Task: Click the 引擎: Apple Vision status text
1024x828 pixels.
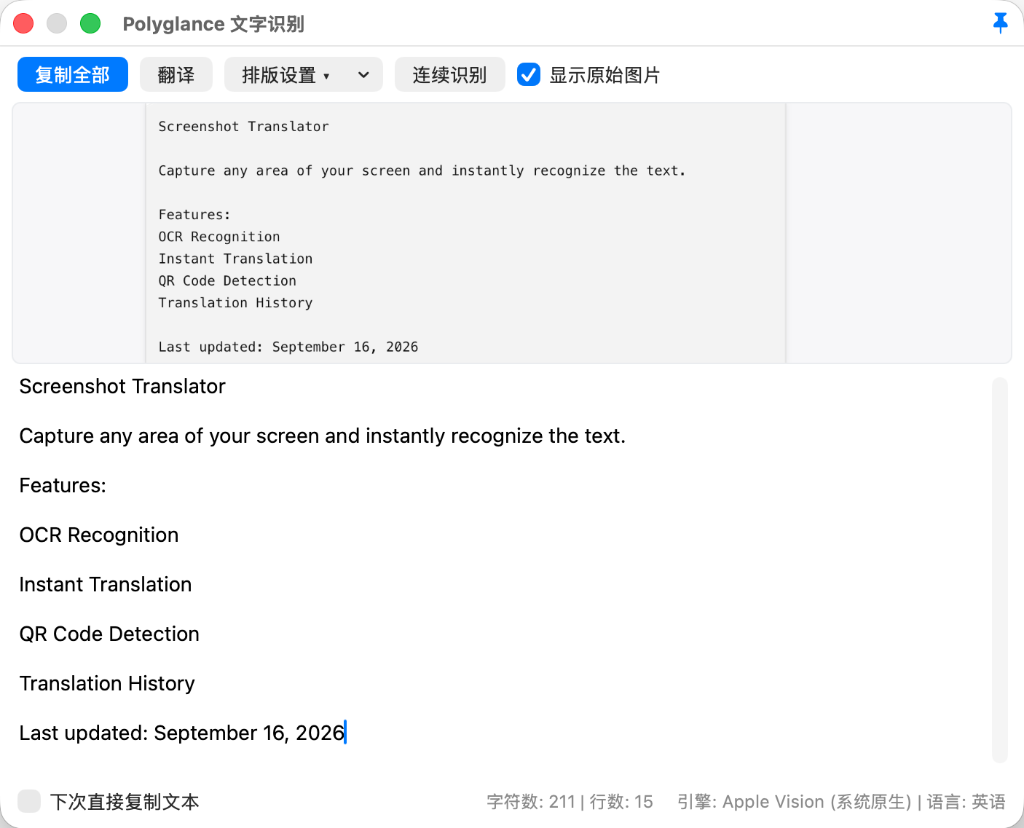Action: 794,802
